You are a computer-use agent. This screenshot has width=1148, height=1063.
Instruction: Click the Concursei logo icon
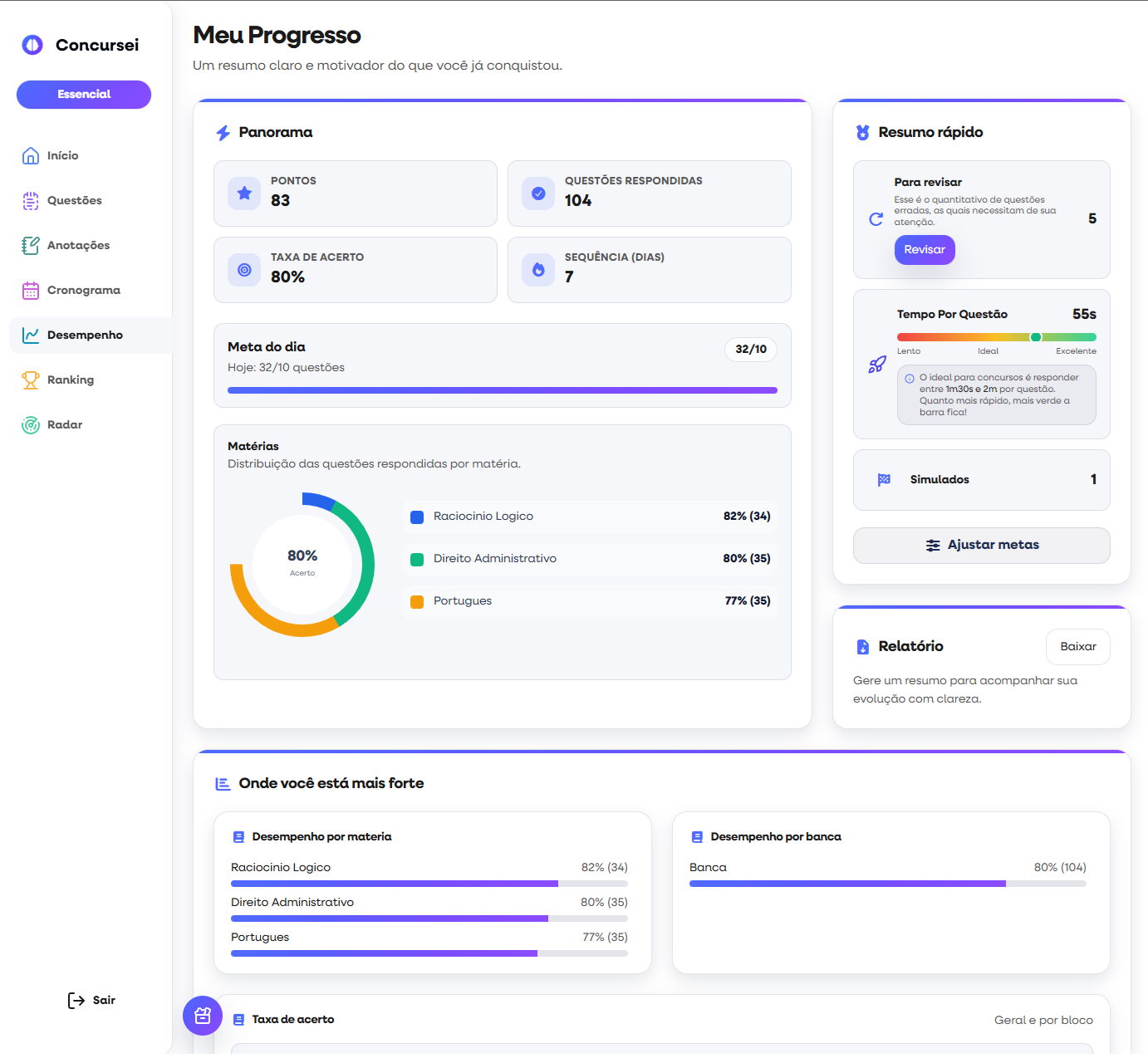click(32, 45)
